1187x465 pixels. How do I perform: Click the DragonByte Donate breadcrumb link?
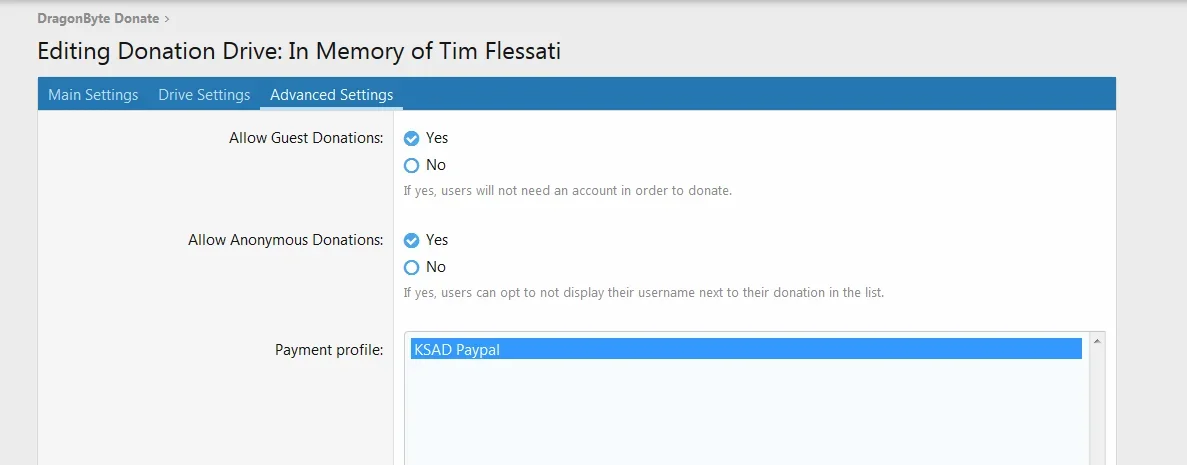click(x=98, y=18)
